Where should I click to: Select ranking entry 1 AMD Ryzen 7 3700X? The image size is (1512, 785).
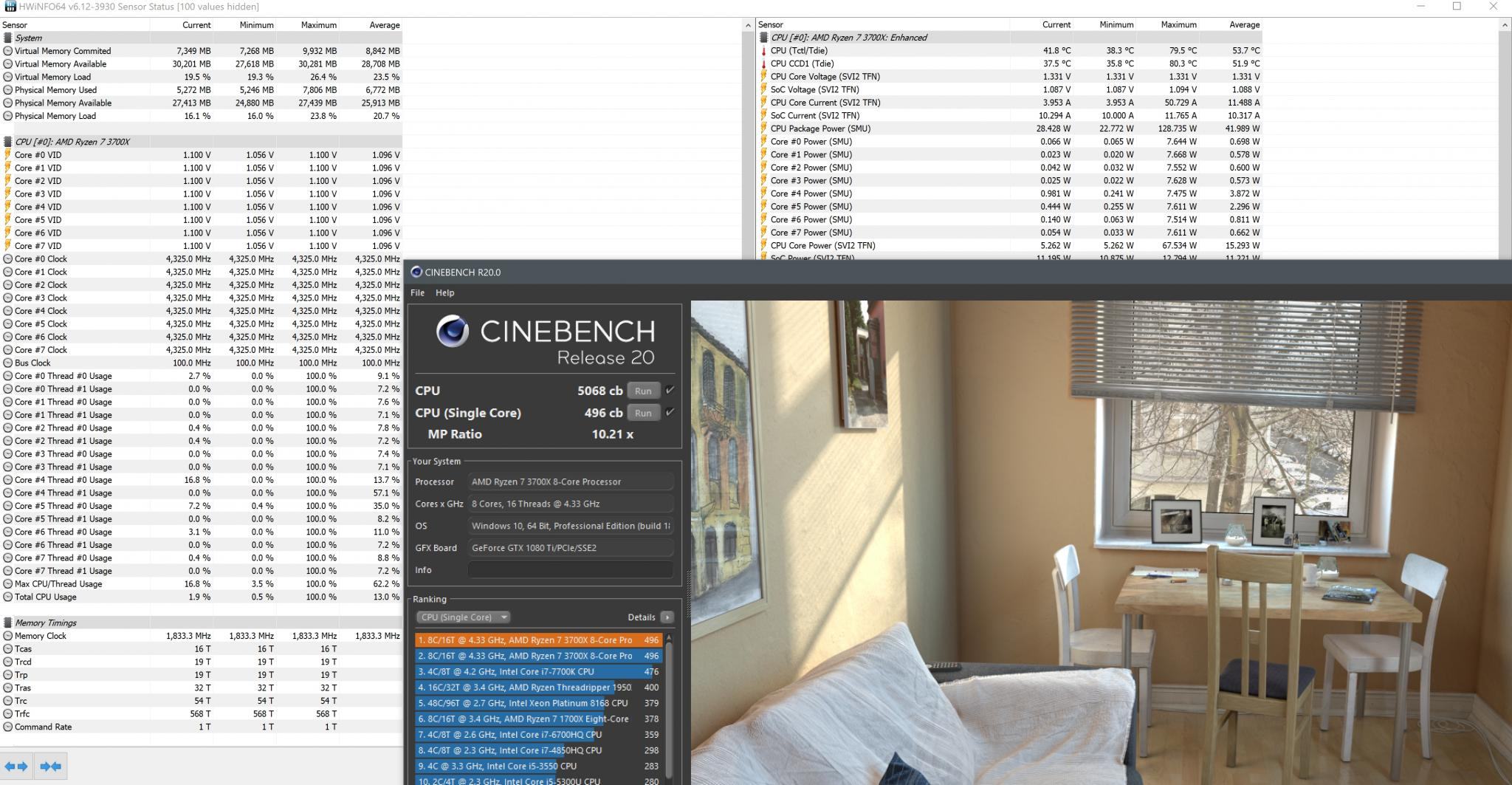coord(538,640)
